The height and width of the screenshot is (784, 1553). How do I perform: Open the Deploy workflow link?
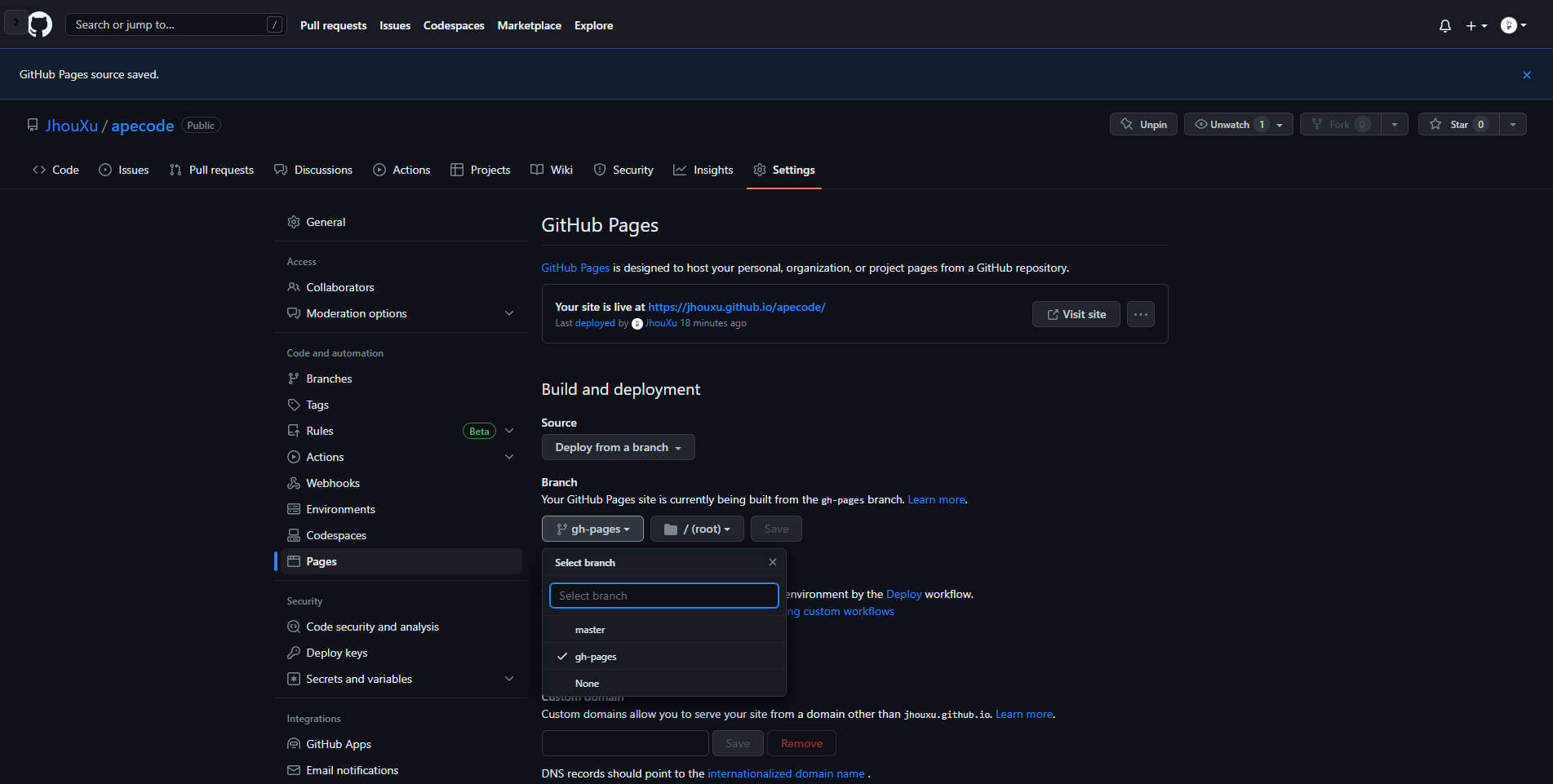(903, 594)
